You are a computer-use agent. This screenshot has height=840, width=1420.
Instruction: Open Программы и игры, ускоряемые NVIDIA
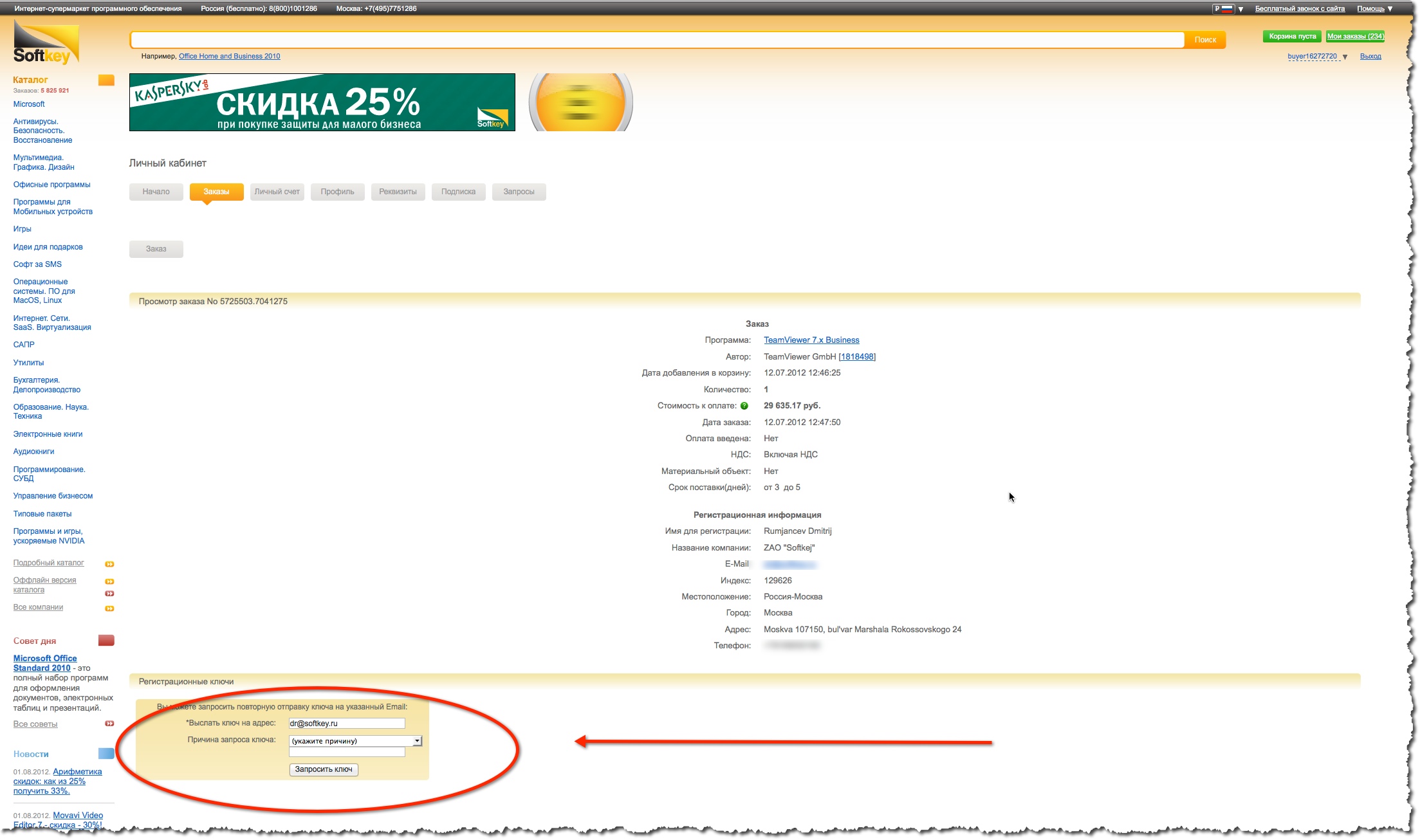[x=49, y=536]
